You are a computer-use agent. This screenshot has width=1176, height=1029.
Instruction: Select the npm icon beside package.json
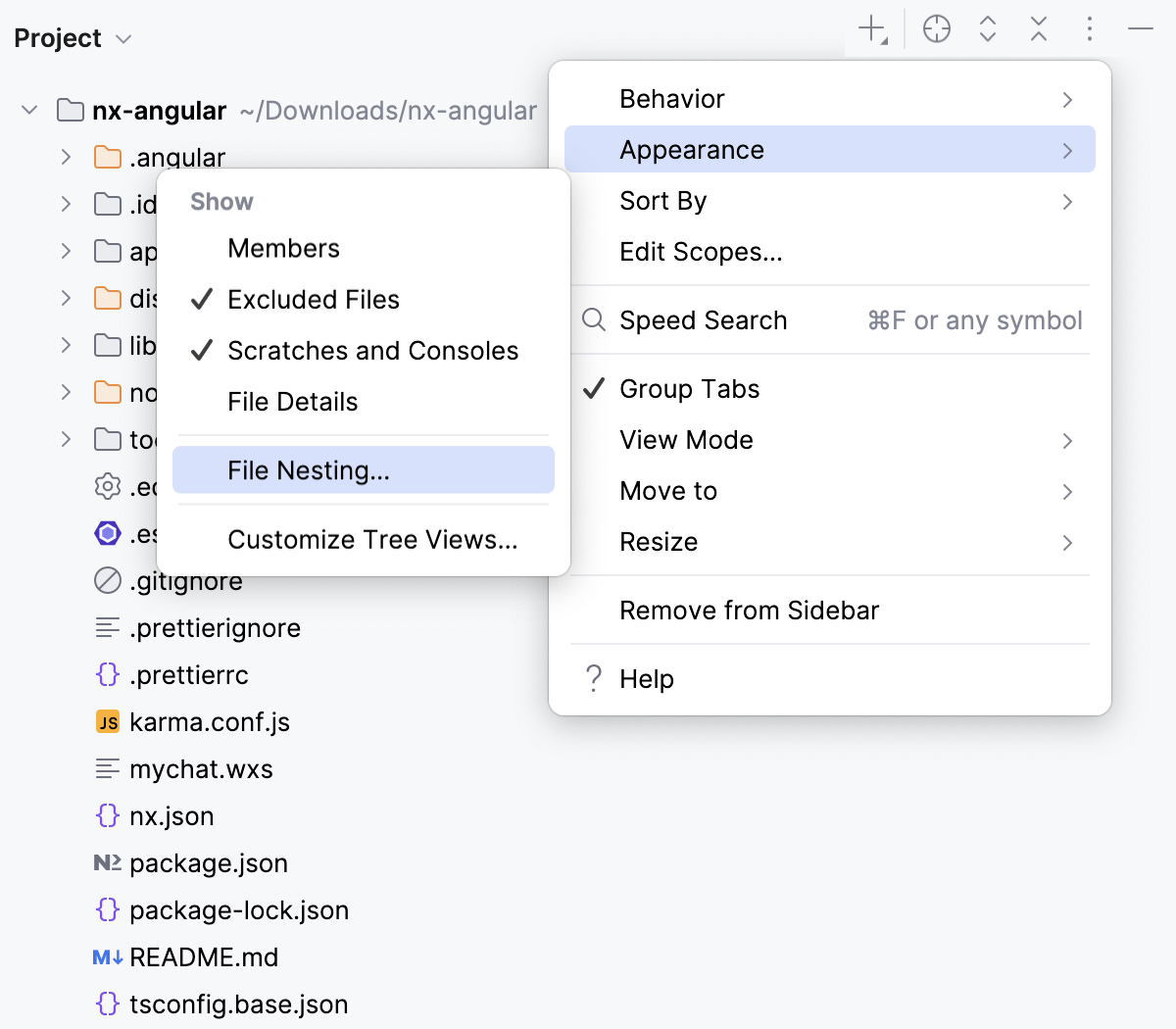click(x=108, y=863)
